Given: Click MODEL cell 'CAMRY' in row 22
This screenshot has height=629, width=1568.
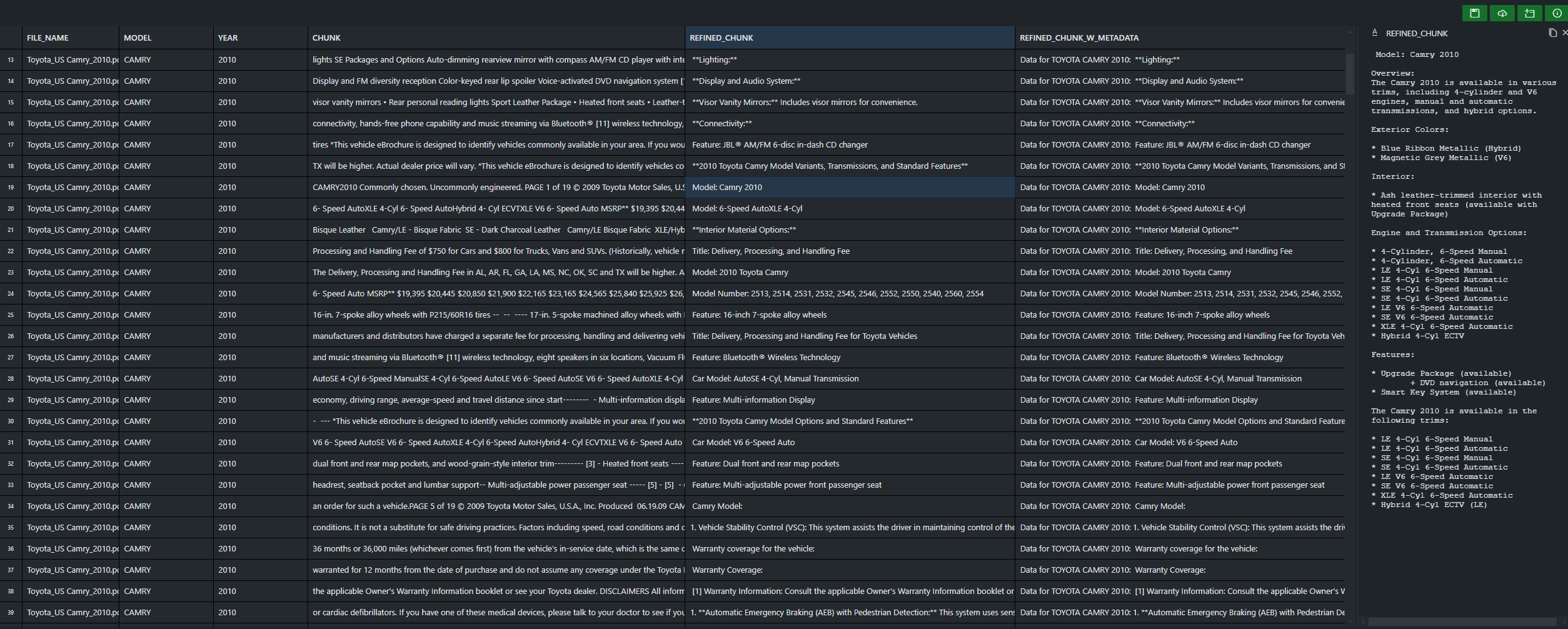Looking at the screenshot, I should [166, 251].
